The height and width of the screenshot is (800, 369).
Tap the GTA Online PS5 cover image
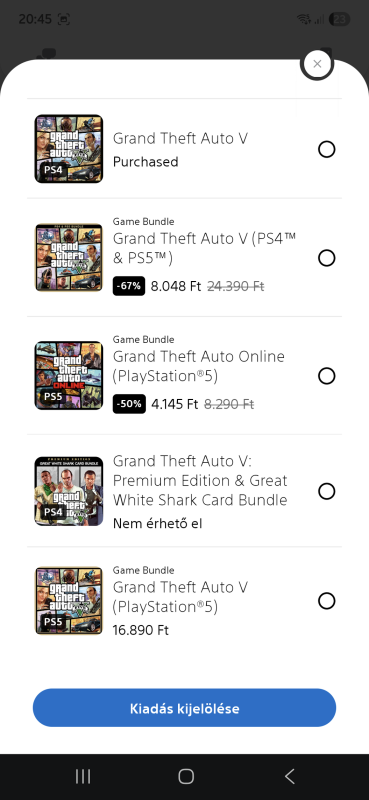pyautogui.click(x=69, y=376)
